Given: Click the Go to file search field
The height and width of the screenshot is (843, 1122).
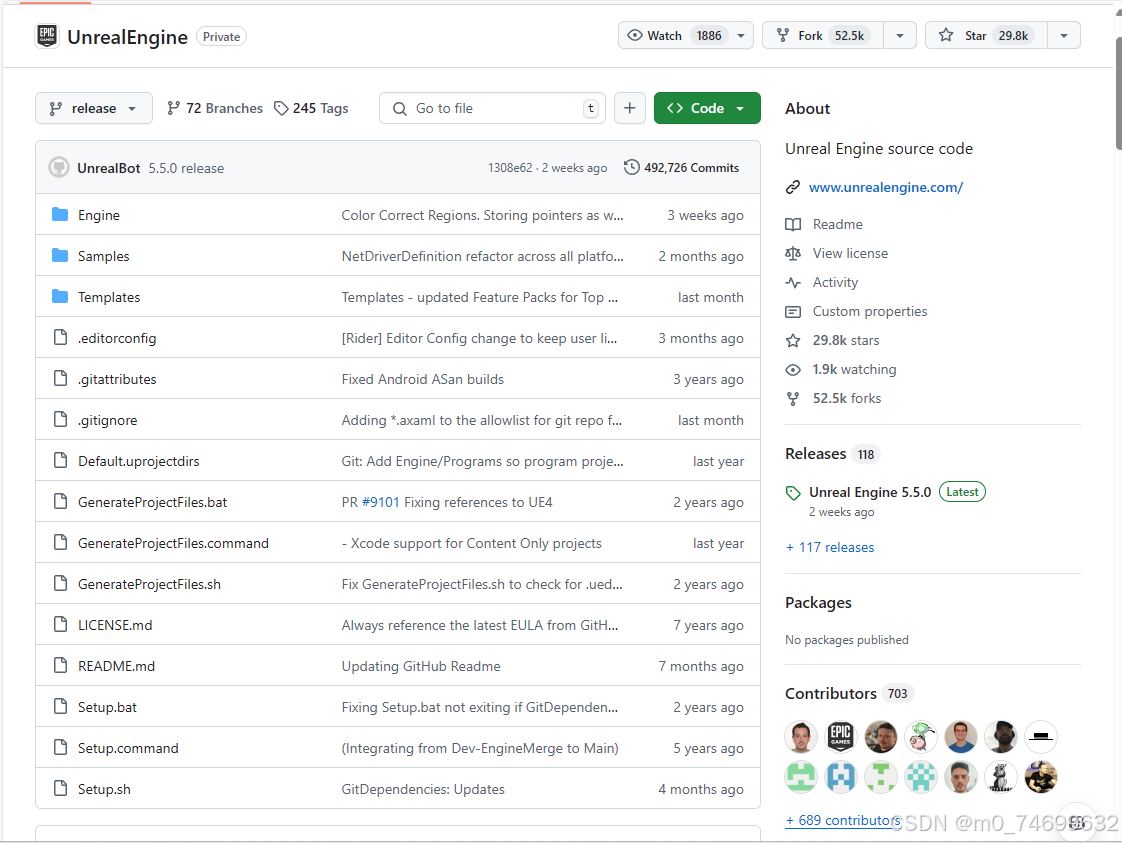Looking at the screenshot, I should pos(492,108).
